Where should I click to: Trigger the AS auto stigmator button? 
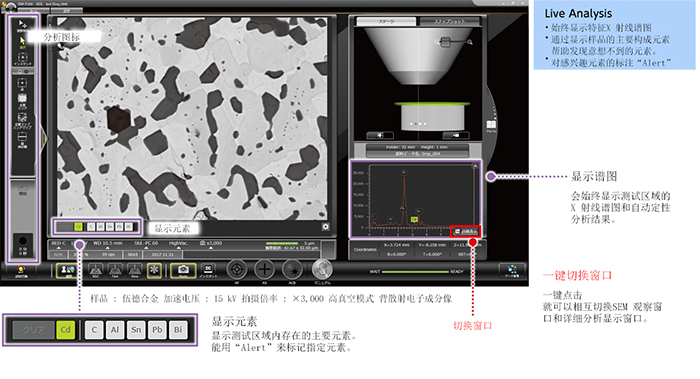point(265,270)
